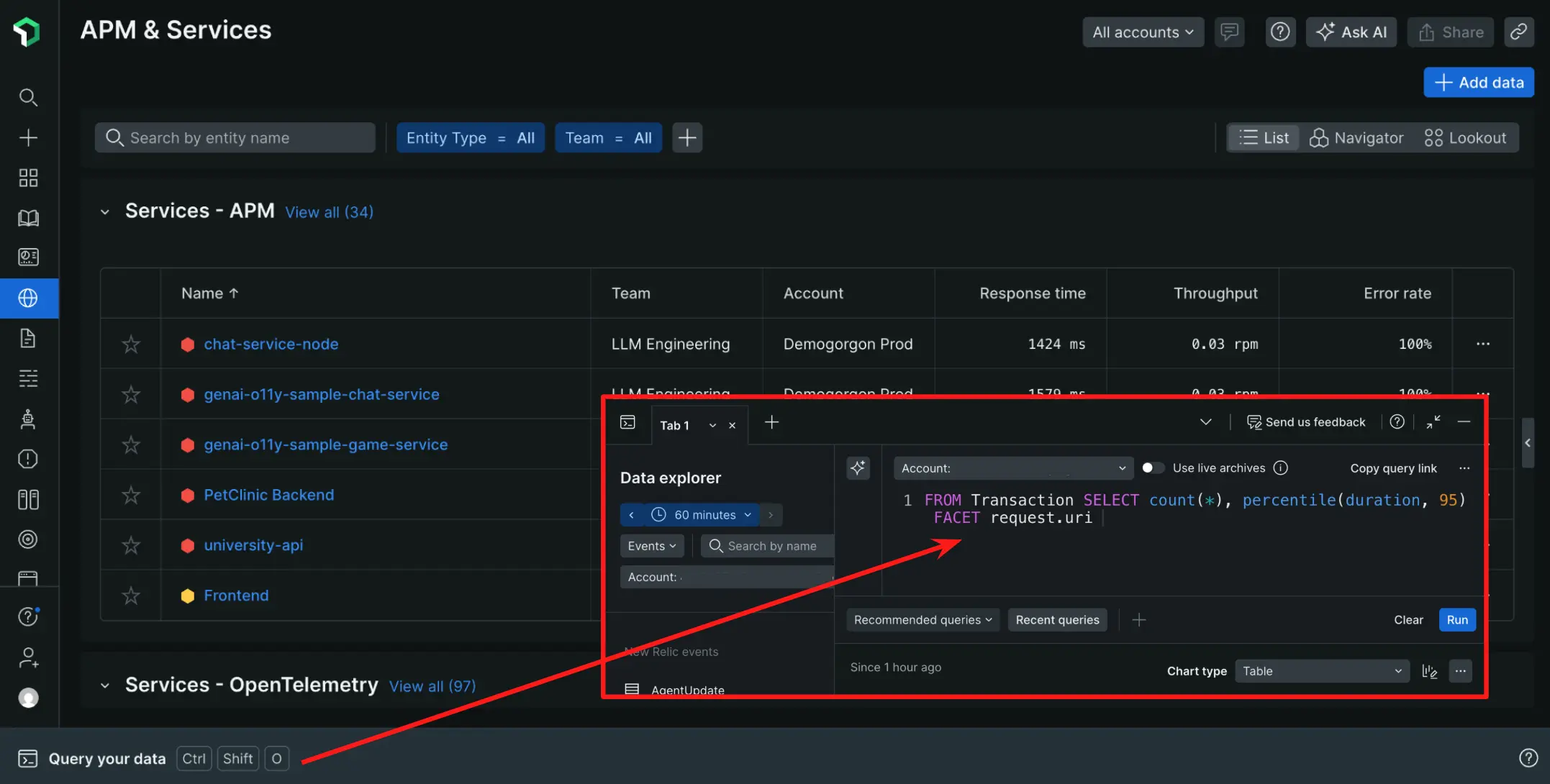Click the infrastructure hosts icon in the sidebar
This screenshot has width=1550, height=784.
28,499
